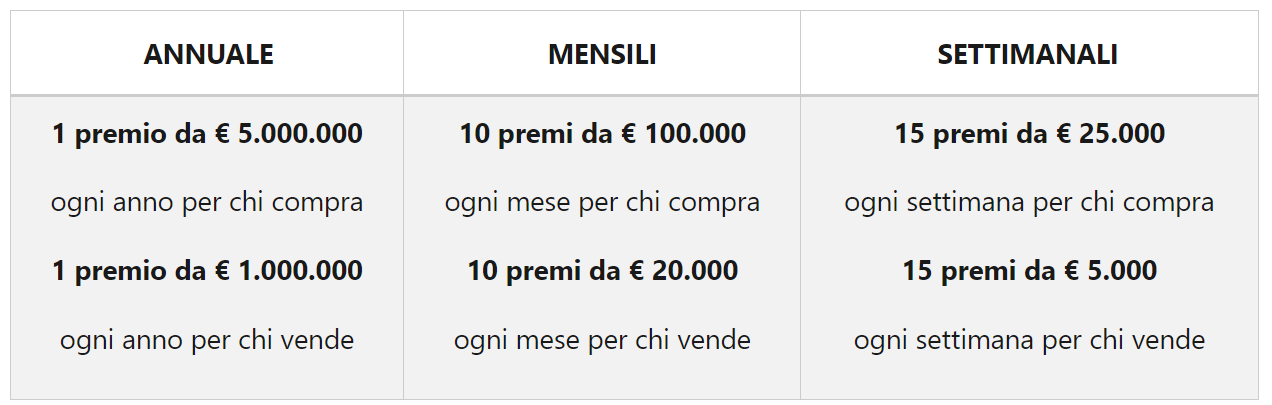1272x405 pixels.
Task: Click 'ogni mese per chi vende' text
Action: [602, 340]
